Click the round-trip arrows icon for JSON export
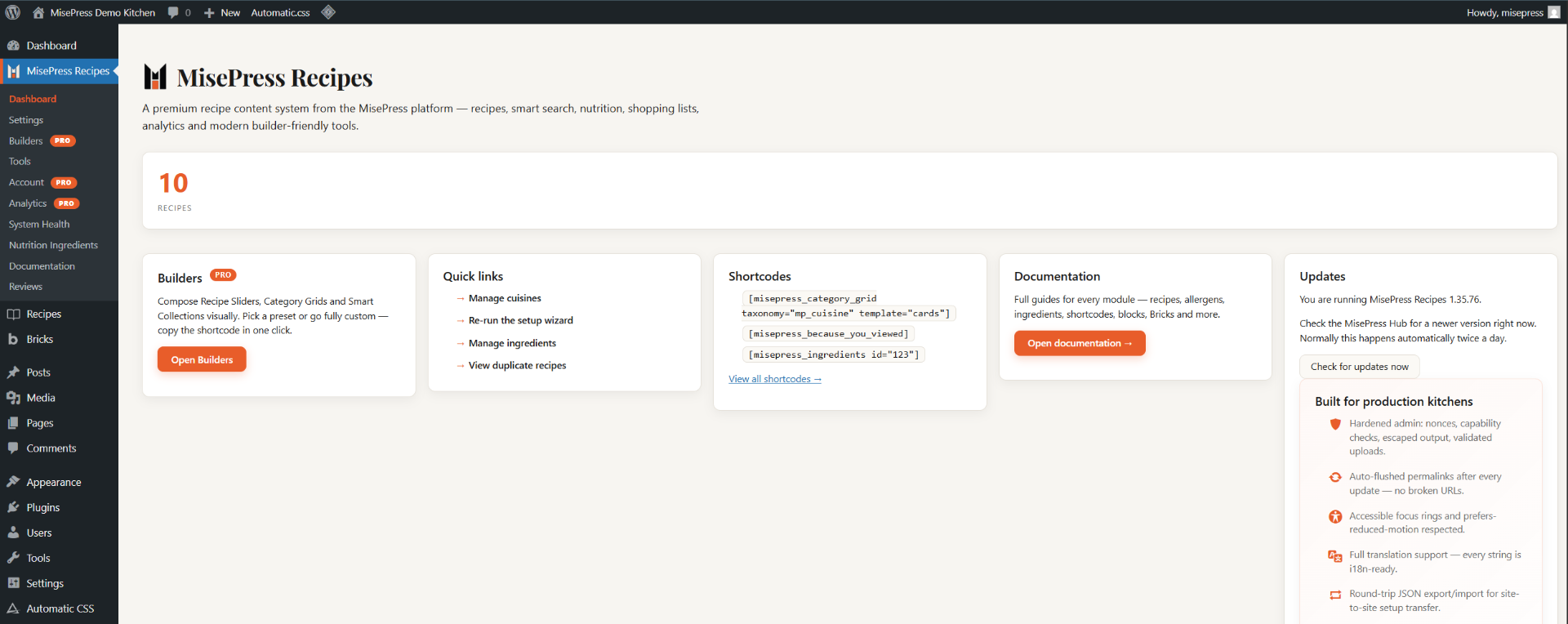The image size is (1568, 624). (x=1335, y=595)
